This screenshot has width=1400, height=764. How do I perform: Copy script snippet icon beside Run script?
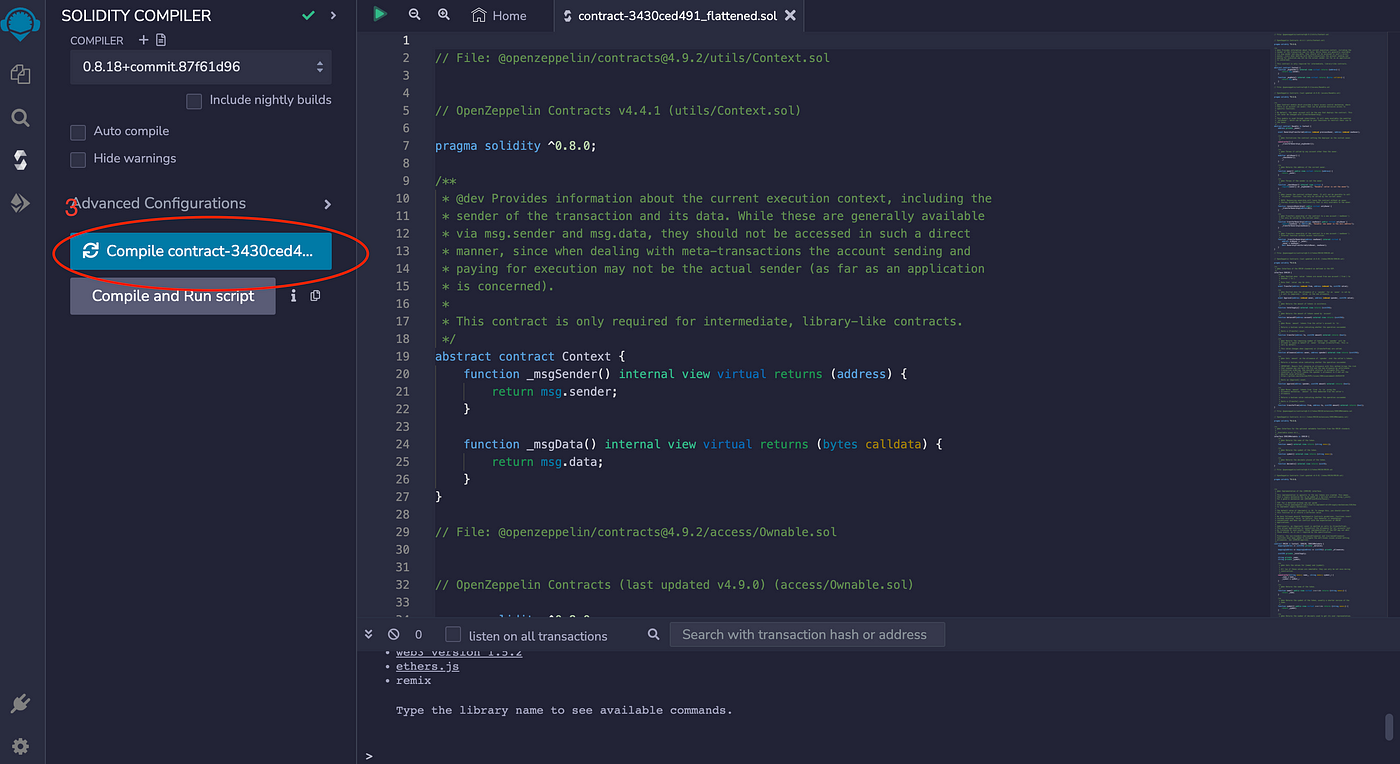tap(315, 296)
